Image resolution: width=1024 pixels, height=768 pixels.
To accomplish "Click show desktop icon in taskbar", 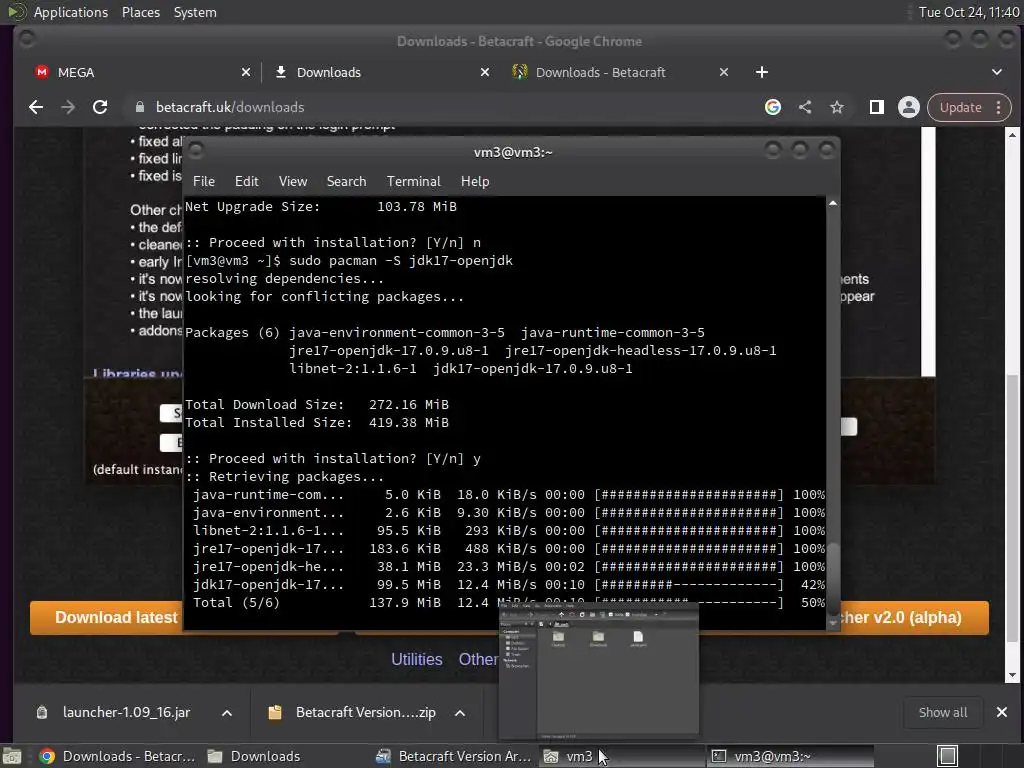I will [x=12, y=756].
